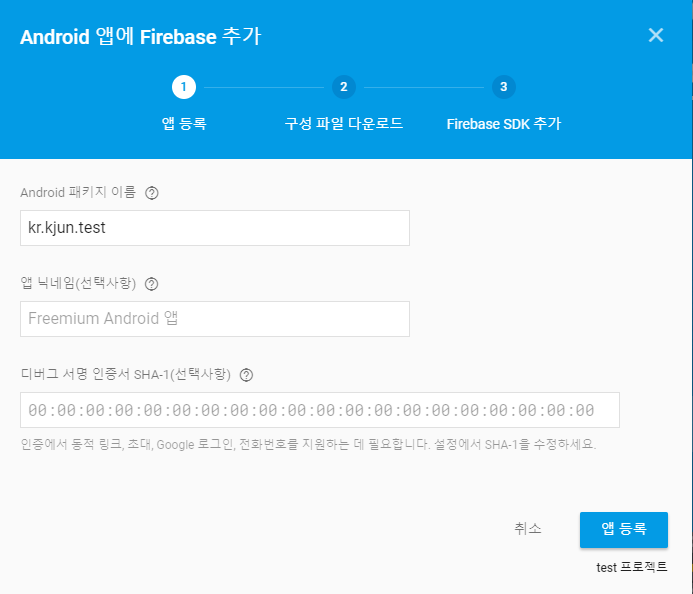Click the dialog title Android 앱에 Firebase 추가
Image resolution: width=693 pixels, height=594 pixels.
[141, 36]
